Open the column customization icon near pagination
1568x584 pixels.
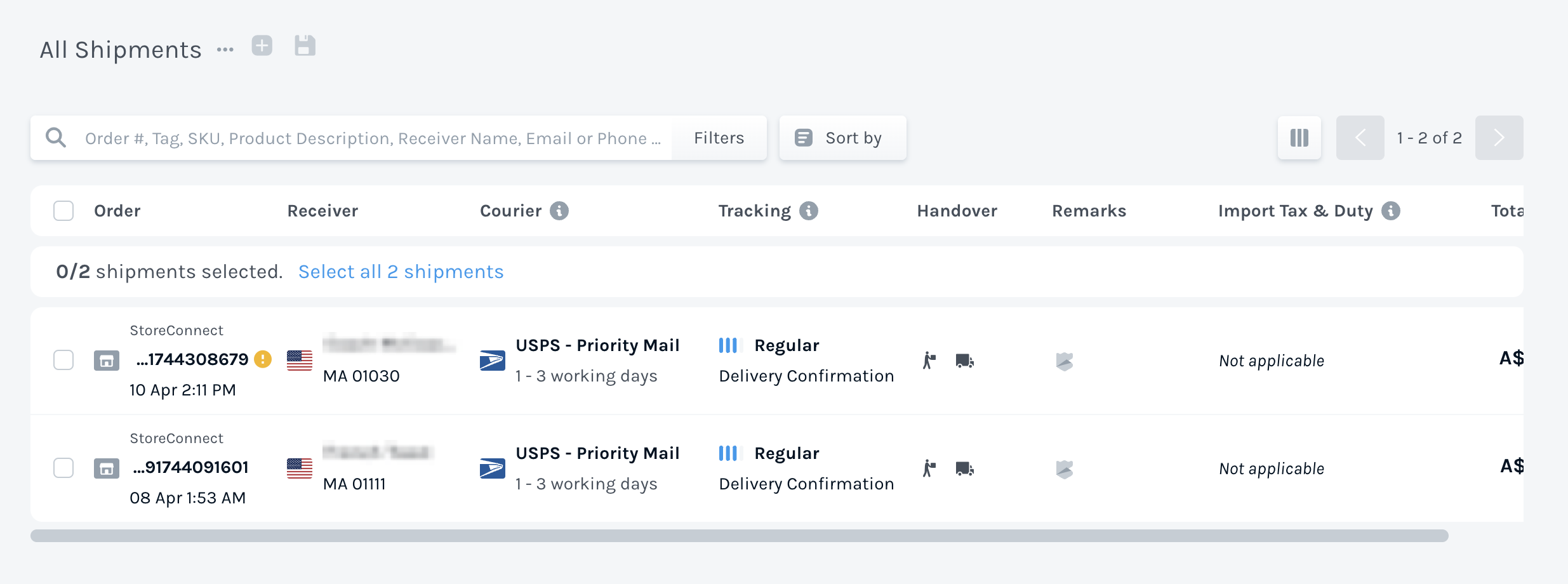[x=1299, y=137]
